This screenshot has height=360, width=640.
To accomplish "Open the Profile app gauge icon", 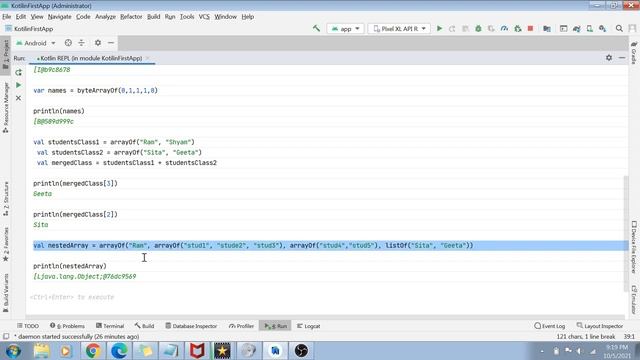I will coord(504,29).
